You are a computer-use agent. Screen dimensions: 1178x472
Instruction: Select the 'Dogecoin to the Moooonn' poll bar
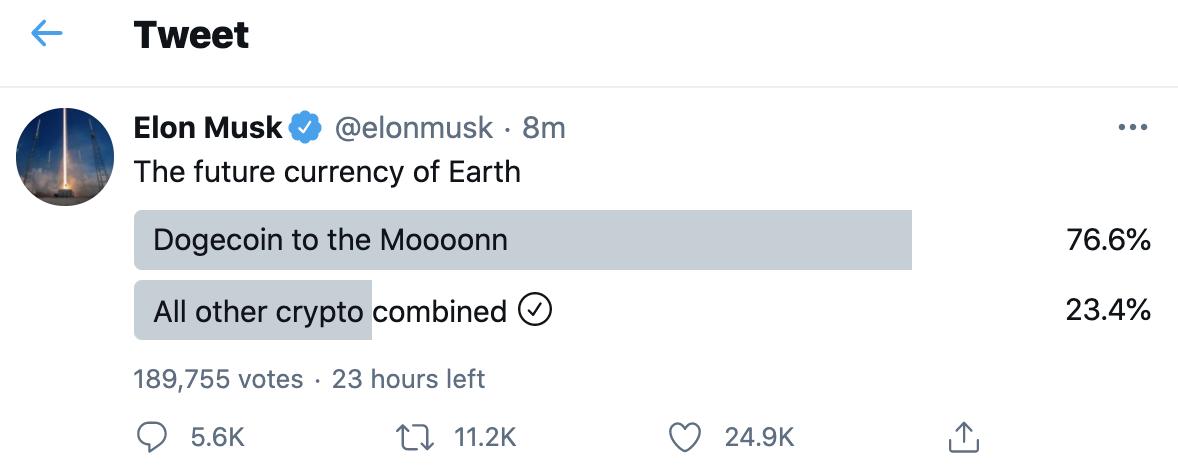pos(522,240)
